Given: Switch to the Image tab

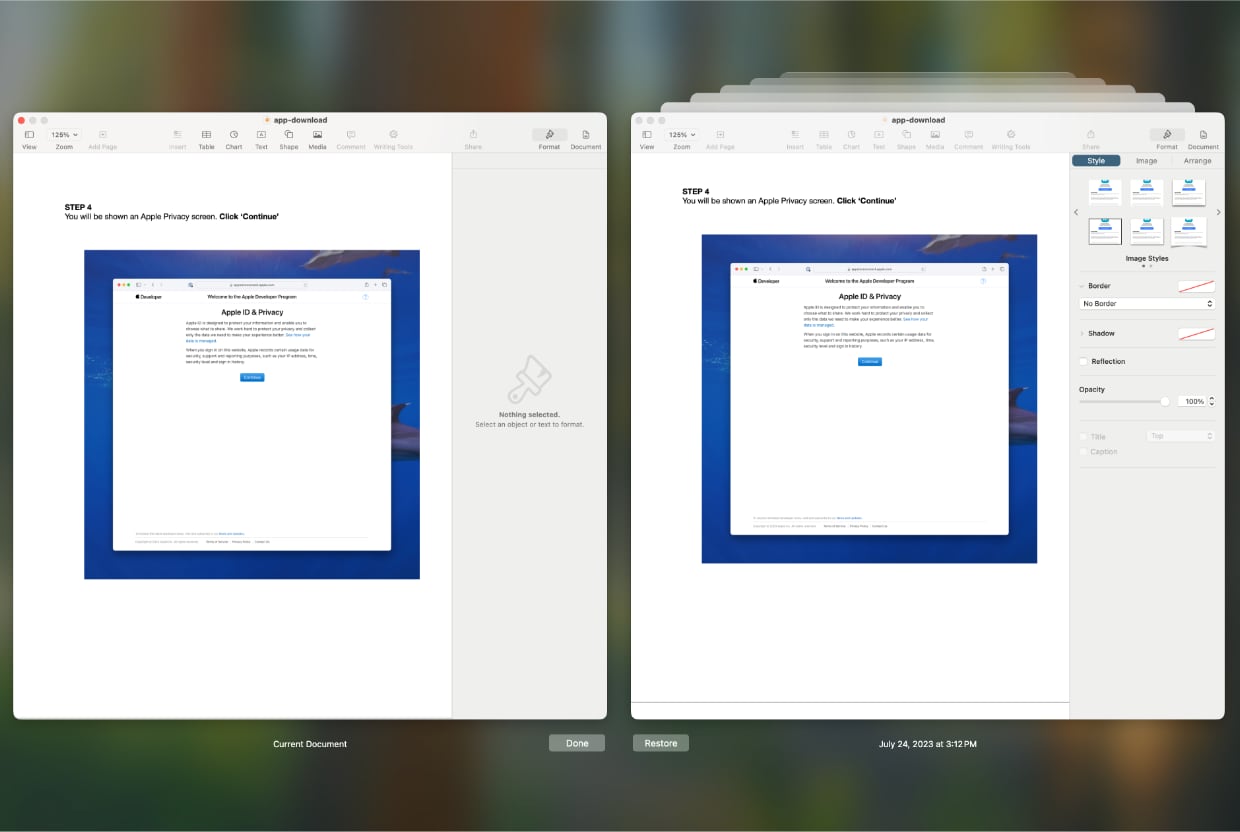Looking at the screenshot, I should [x=1146, y=160].
